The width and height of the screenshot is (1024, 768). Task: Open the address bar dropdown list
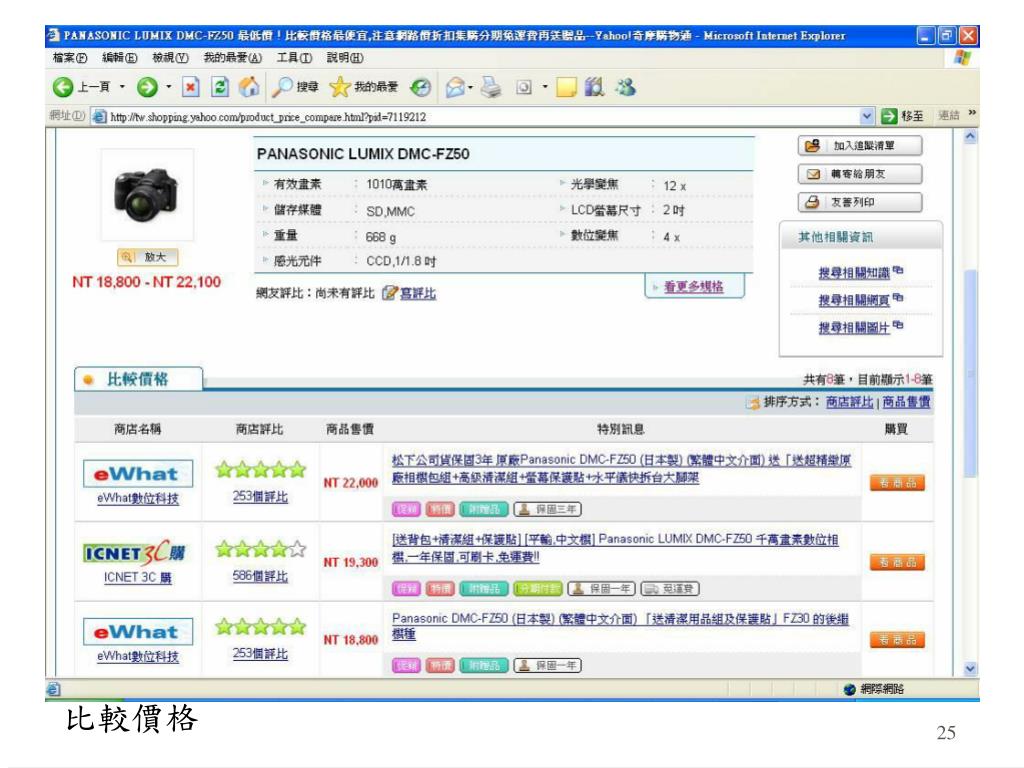(x=867, y=117)
